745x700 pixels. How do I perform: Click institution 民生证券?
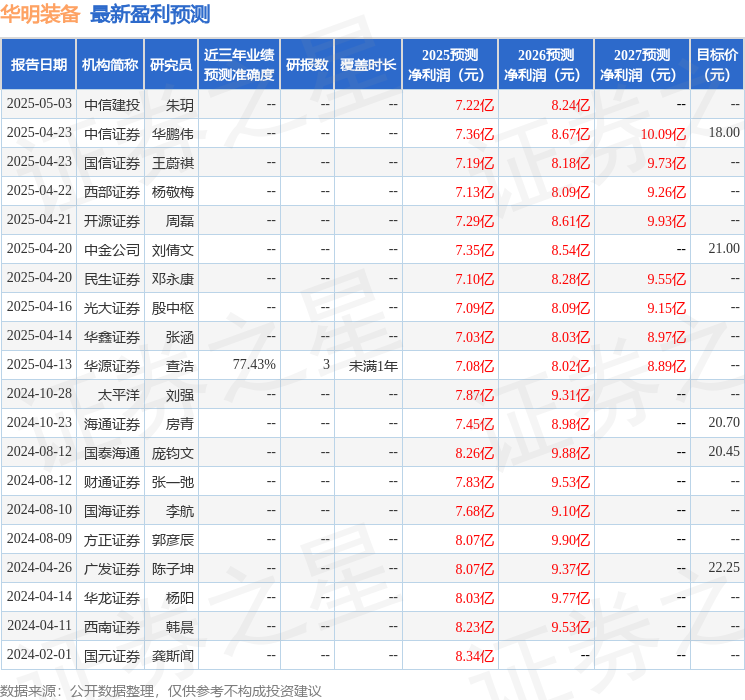pyautogui.click(x=112, y=279)
